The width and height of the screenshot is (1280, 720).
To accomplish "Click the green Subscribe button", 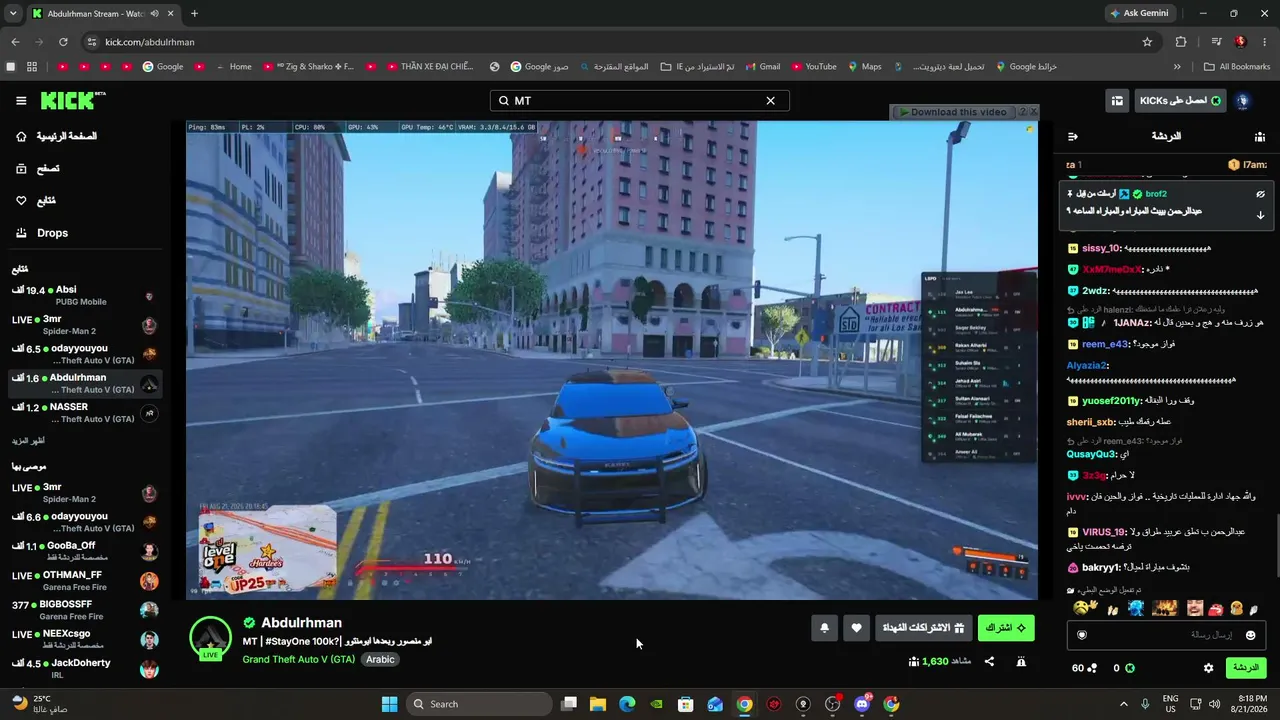I will tap(1006, 628).
